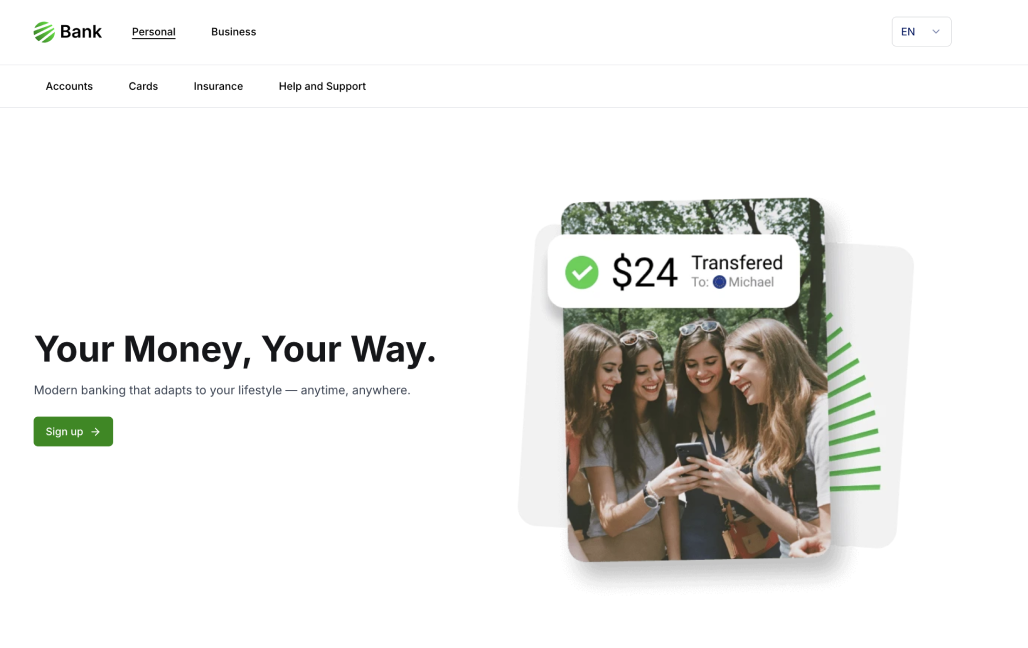Open the Accounts menu
This screenshot has width=1028, height=648.
coord(69,86)
